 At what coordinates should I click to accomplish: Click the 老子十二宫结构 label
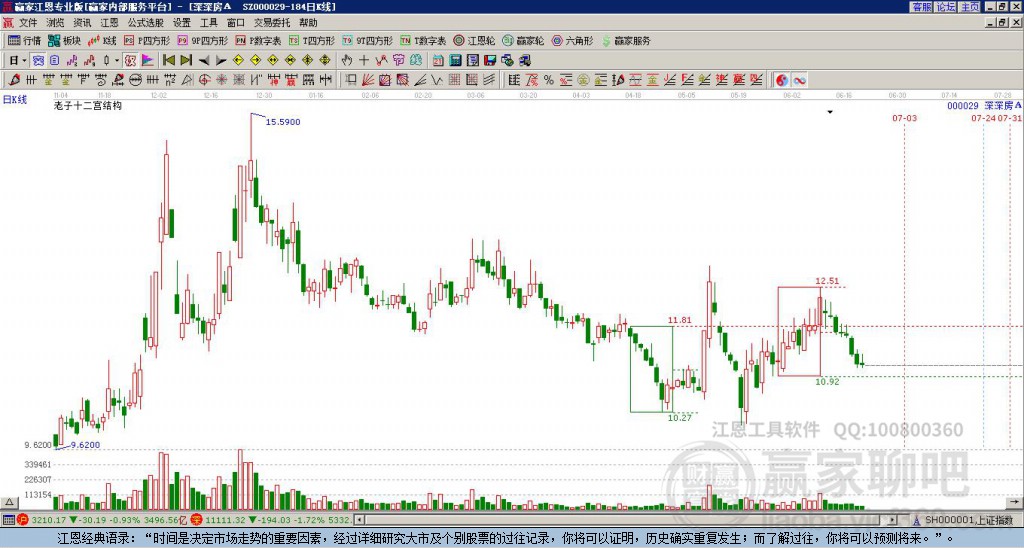click(88, 105)
